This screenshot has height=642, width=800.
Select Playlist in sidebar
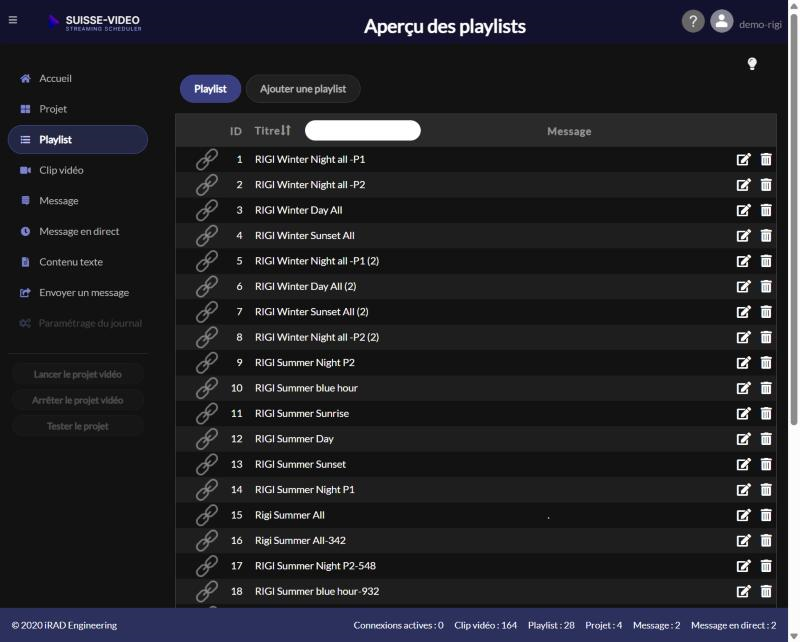pyautogui.click(x=78, y=140)
